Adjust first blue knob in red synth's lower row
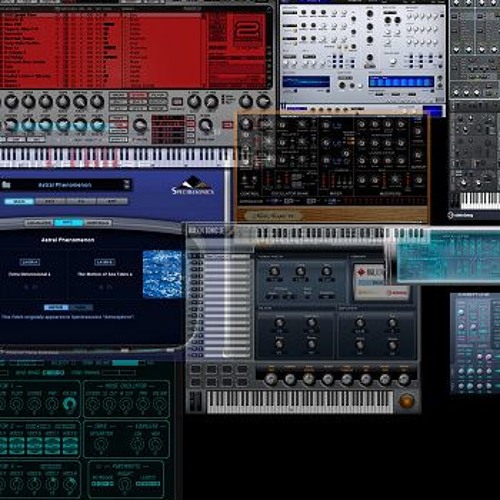The image size is (500, 500). coord(11,125)
